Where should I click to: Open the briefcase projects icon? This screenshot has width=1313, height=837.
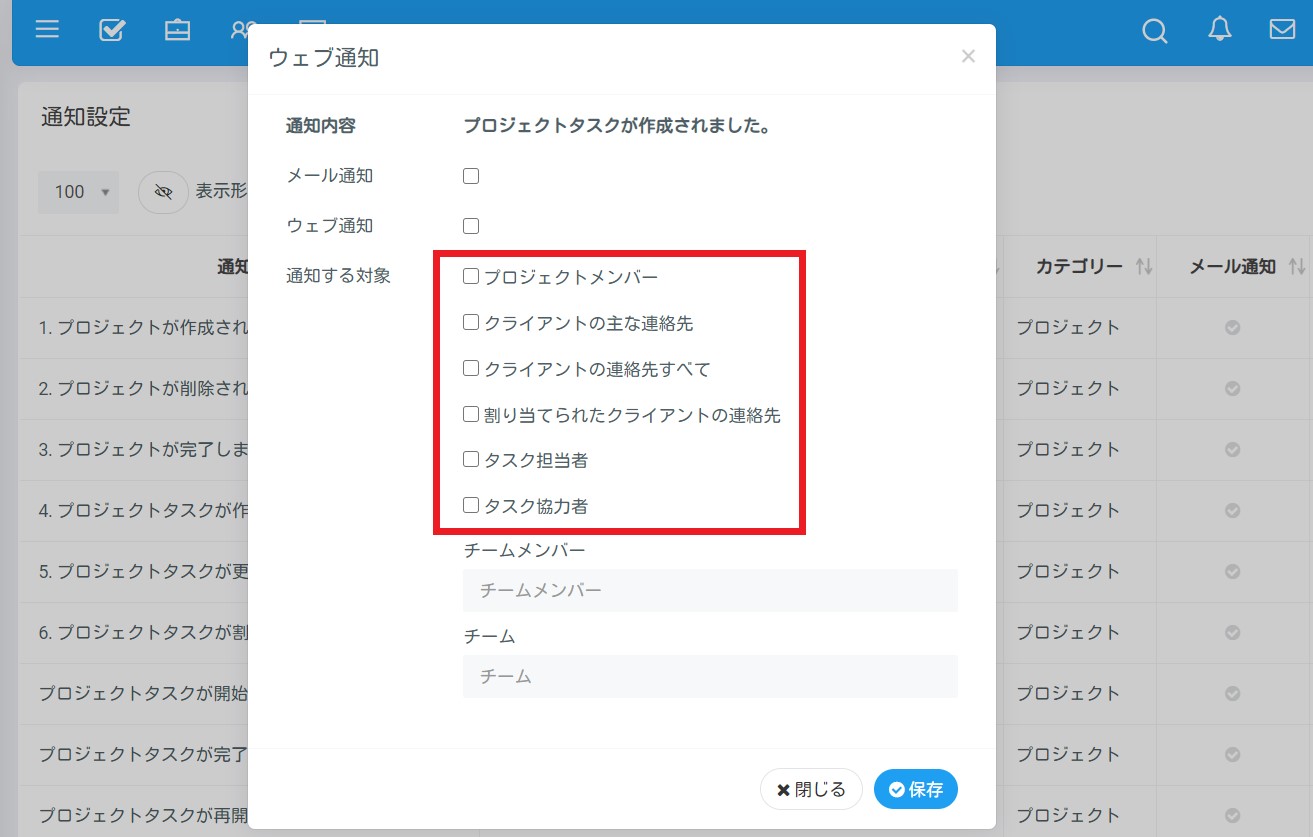pyautogui.click(x=177, y=29)
